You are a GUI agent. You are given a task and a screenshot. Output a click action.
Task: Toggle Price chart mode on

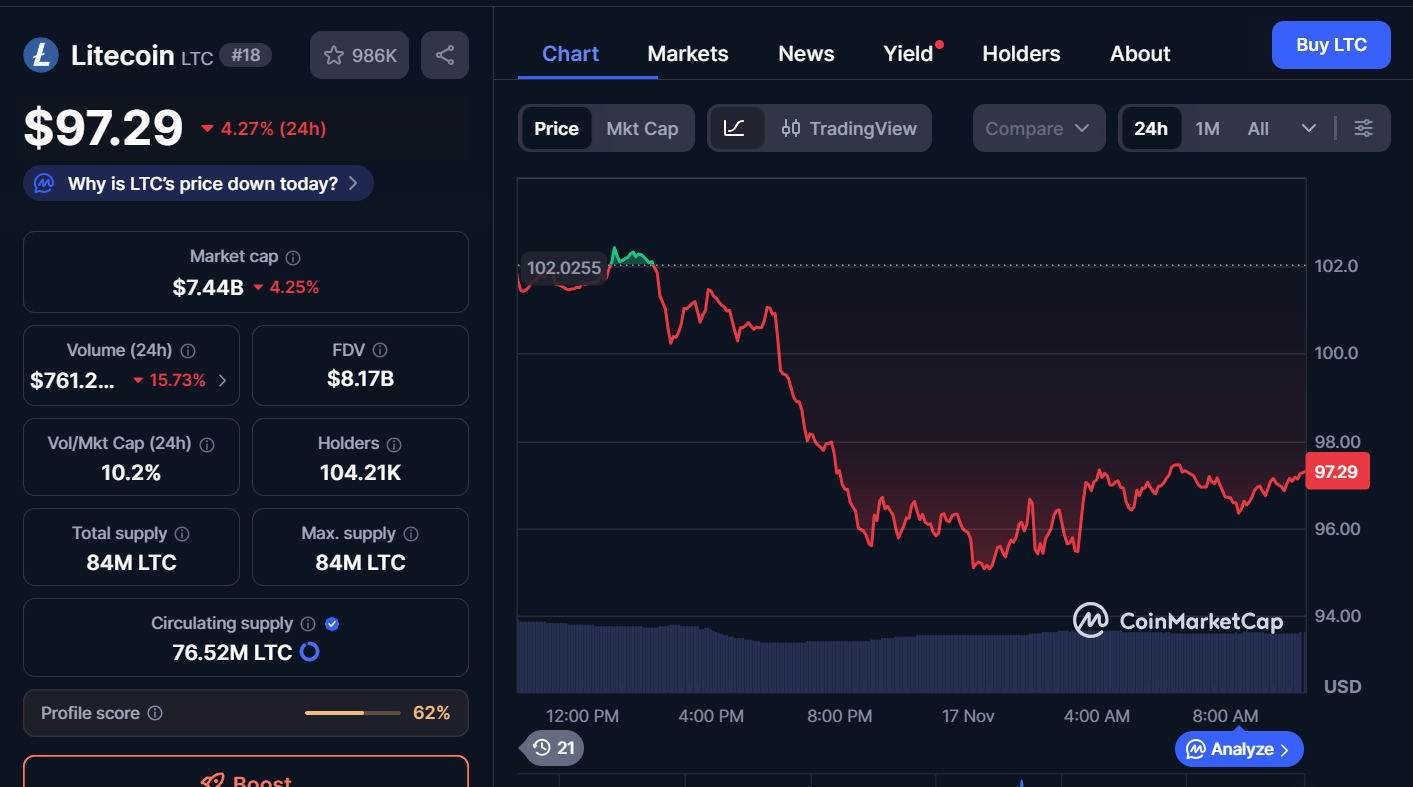click(556, 128)
